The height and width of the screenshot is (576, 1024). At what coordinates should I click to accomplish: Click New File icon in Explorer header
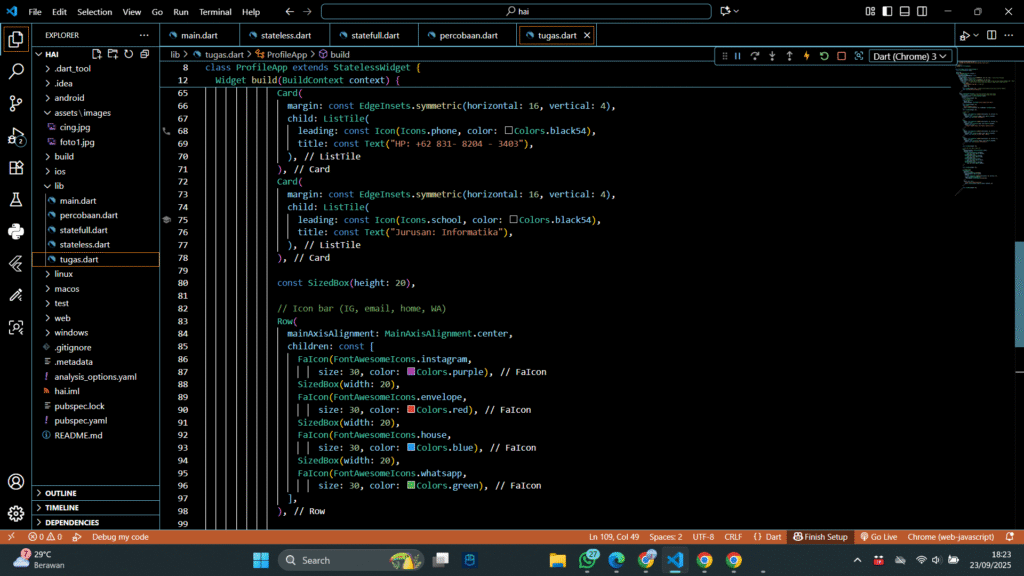98,53
